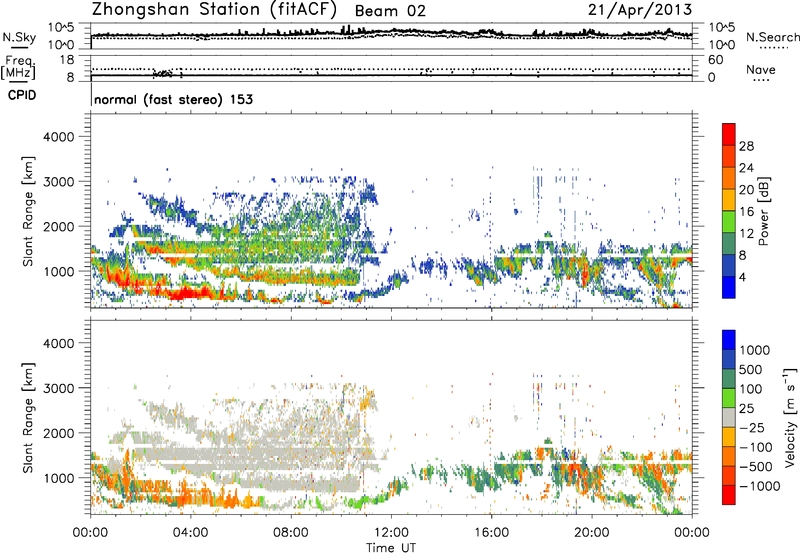Click the red segment of Power colorbar
This screenshot has width=800, height=554.
coord(729,134)
